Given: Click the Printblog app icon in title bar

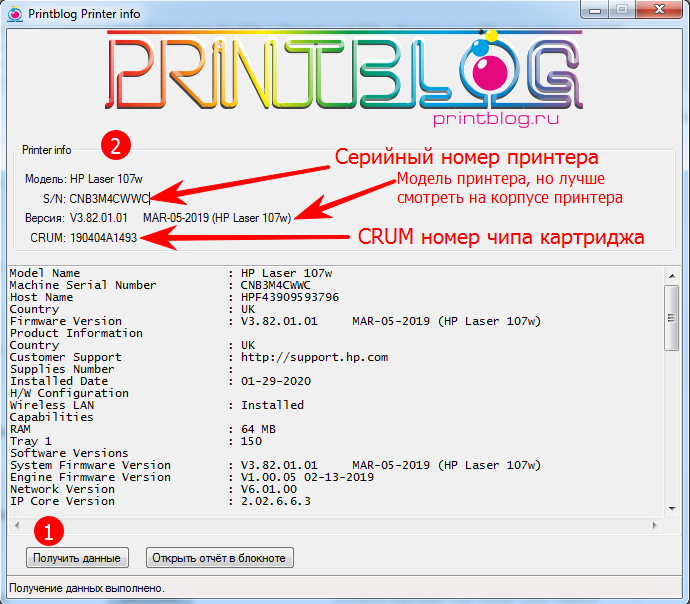Looking at the screenshot, I should tap(15, 14).
